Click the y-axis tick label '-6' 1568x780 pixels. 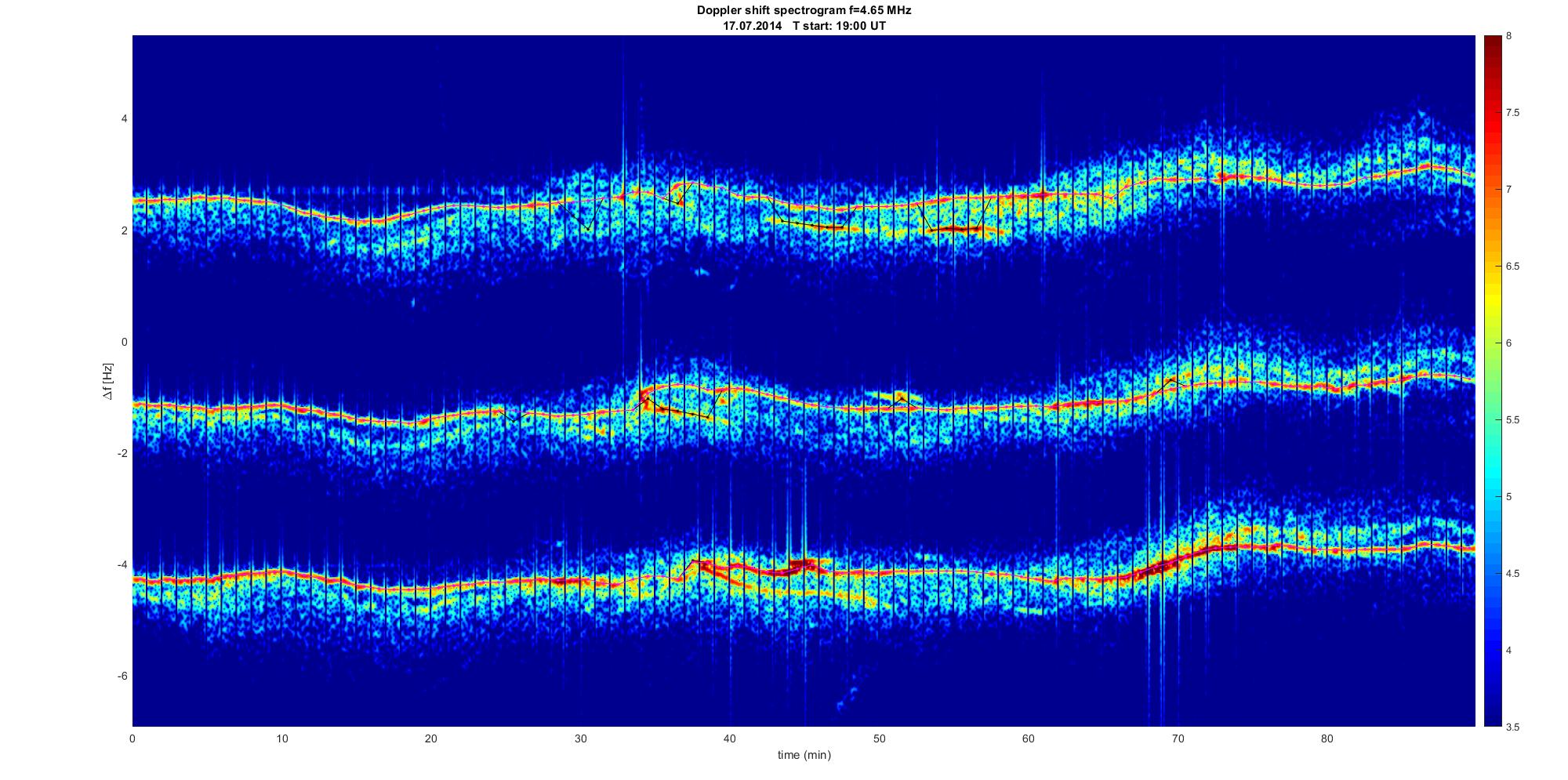point(122,677)
